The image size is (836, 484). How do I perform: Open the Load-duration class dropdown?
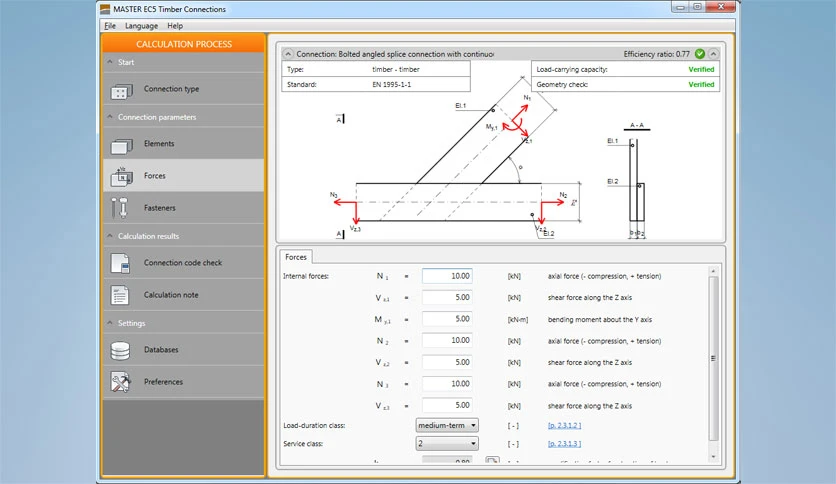(447, 425)
